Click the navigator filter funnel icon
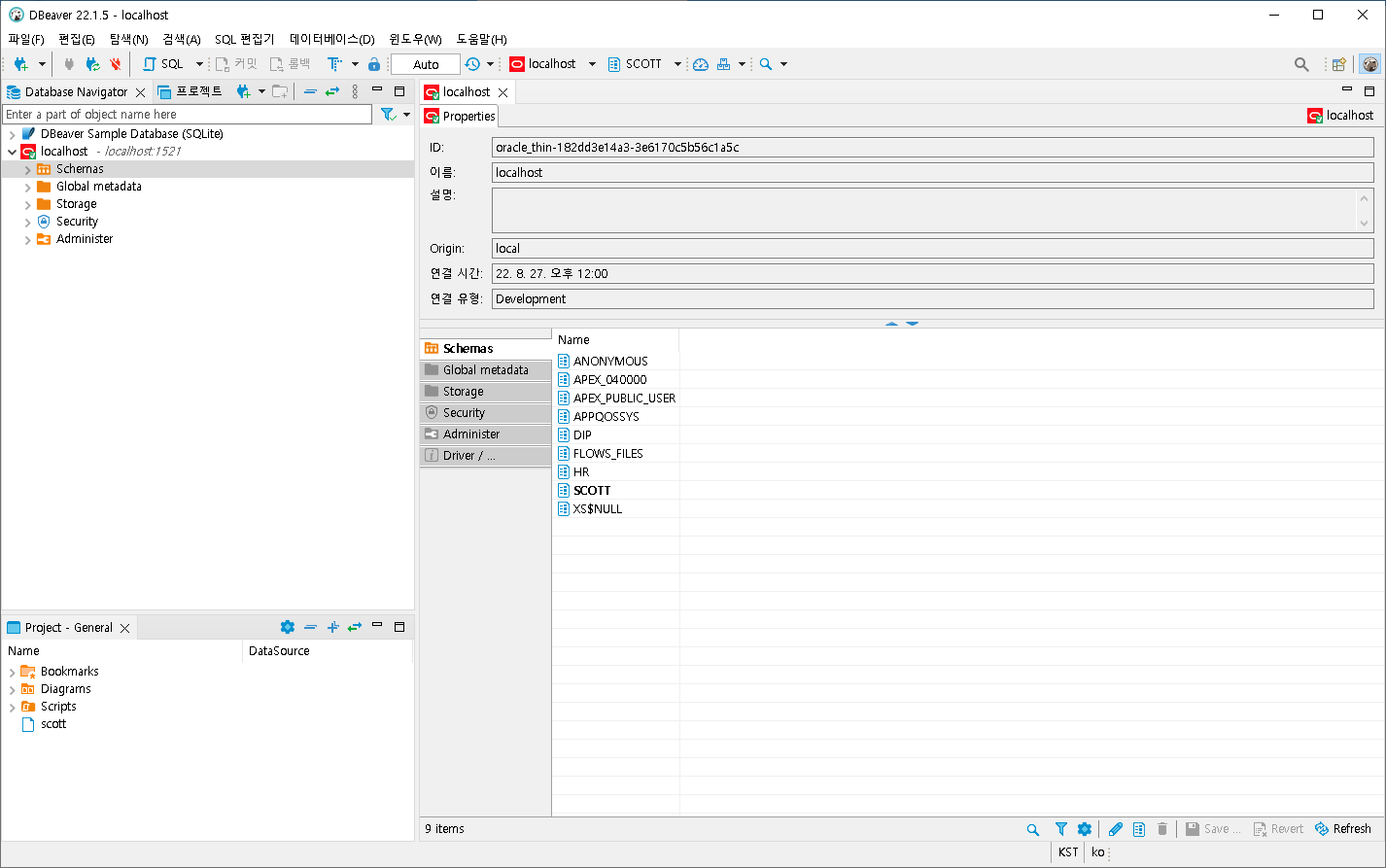Screen dimensions: 1386x868 tap(388, 115)
